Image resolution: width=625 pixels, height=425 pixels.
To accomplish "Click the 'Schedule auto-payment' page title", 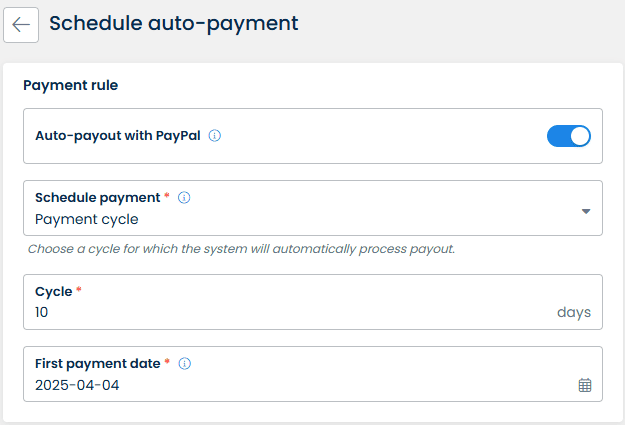I will tap(173, 22).
